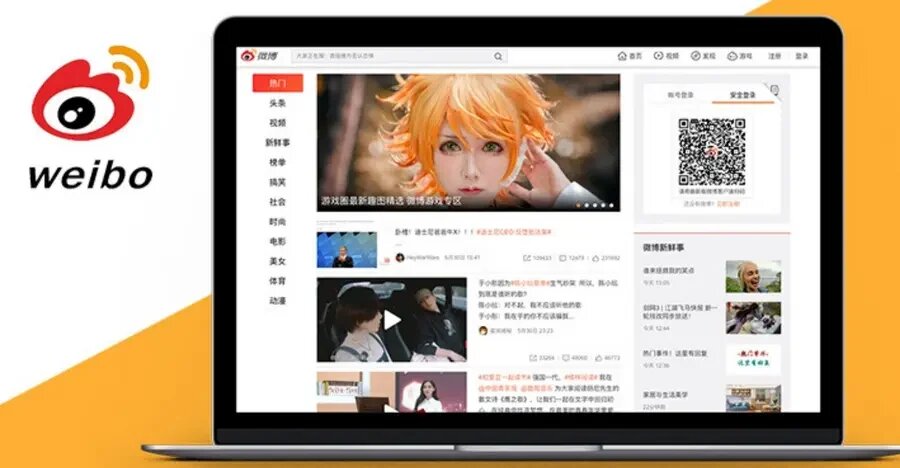The image size is (900, 468).
Task: Open the orange-haired cosplay banner image
Action: pos(468,142)
